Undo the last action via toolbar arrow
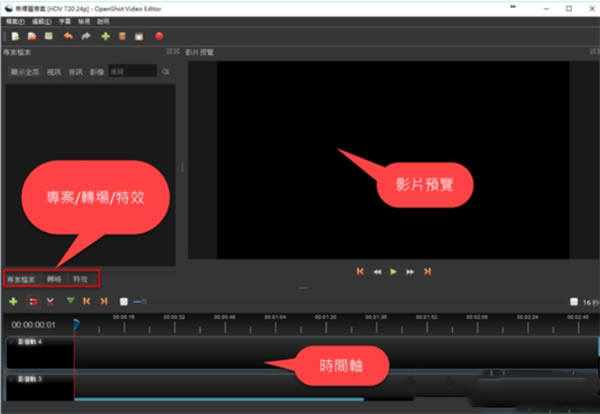Screen dimensions: 600x414 (x=69, y=36)
